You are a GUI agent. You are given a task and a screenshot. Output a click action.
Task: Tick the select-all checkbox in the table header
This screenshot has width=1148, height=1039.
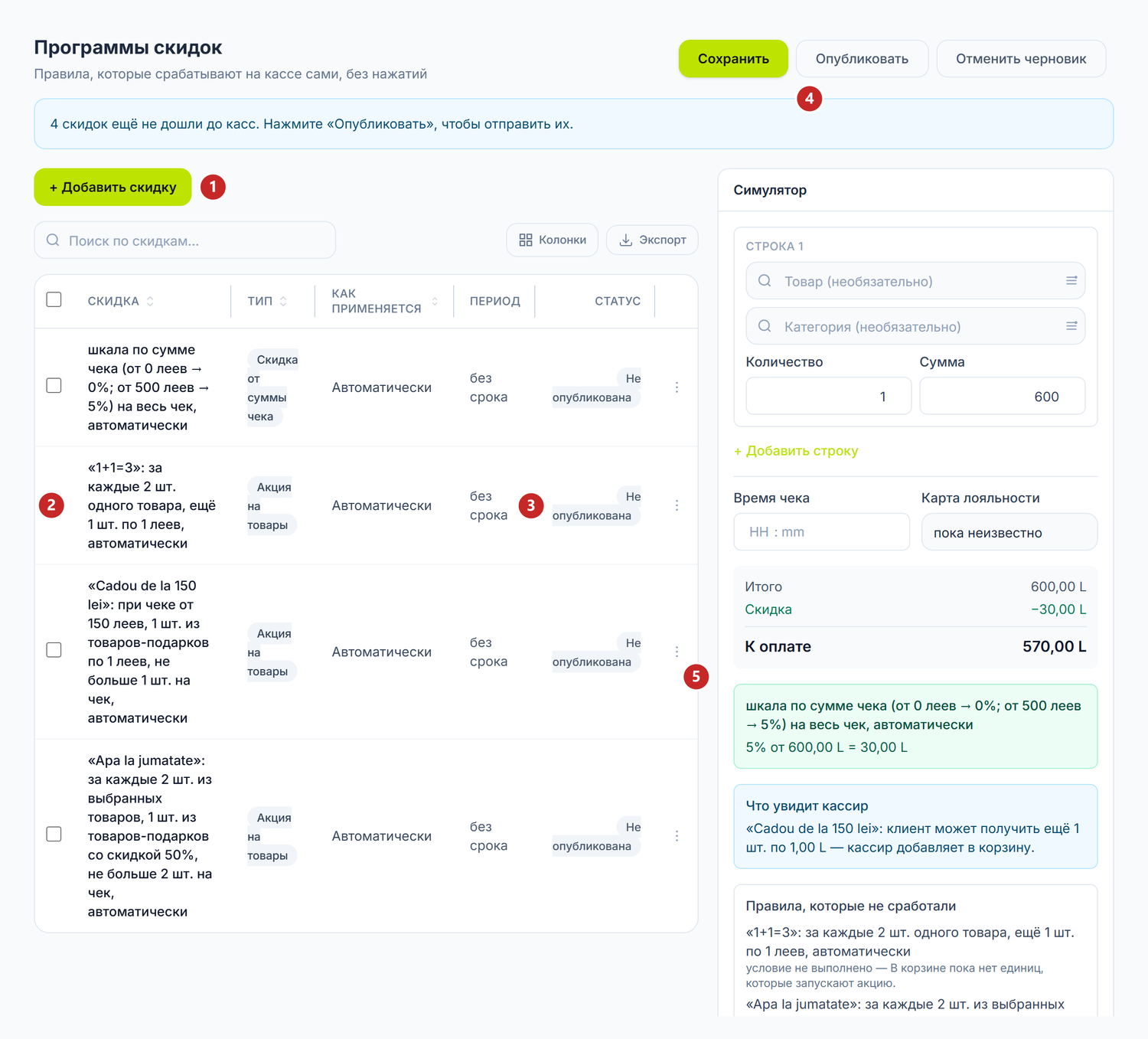pos(54,299)
